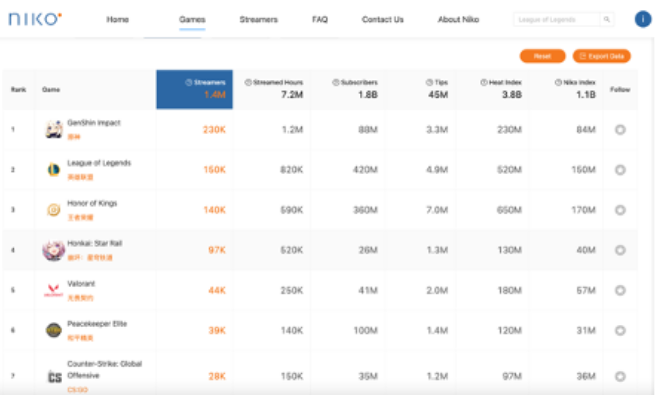This screenshot has height=395, width=655.
Task: Click the Peacekeeper Elite game icon
Action: [x=53, y=330]
